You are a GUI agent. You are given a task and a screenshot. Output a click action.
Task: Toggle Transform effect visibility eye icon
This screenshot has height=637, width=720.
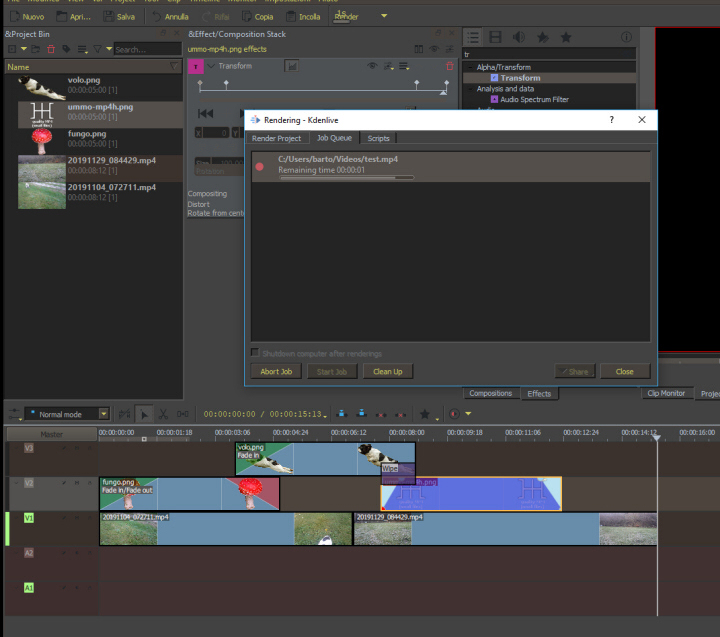coord(372,66)
